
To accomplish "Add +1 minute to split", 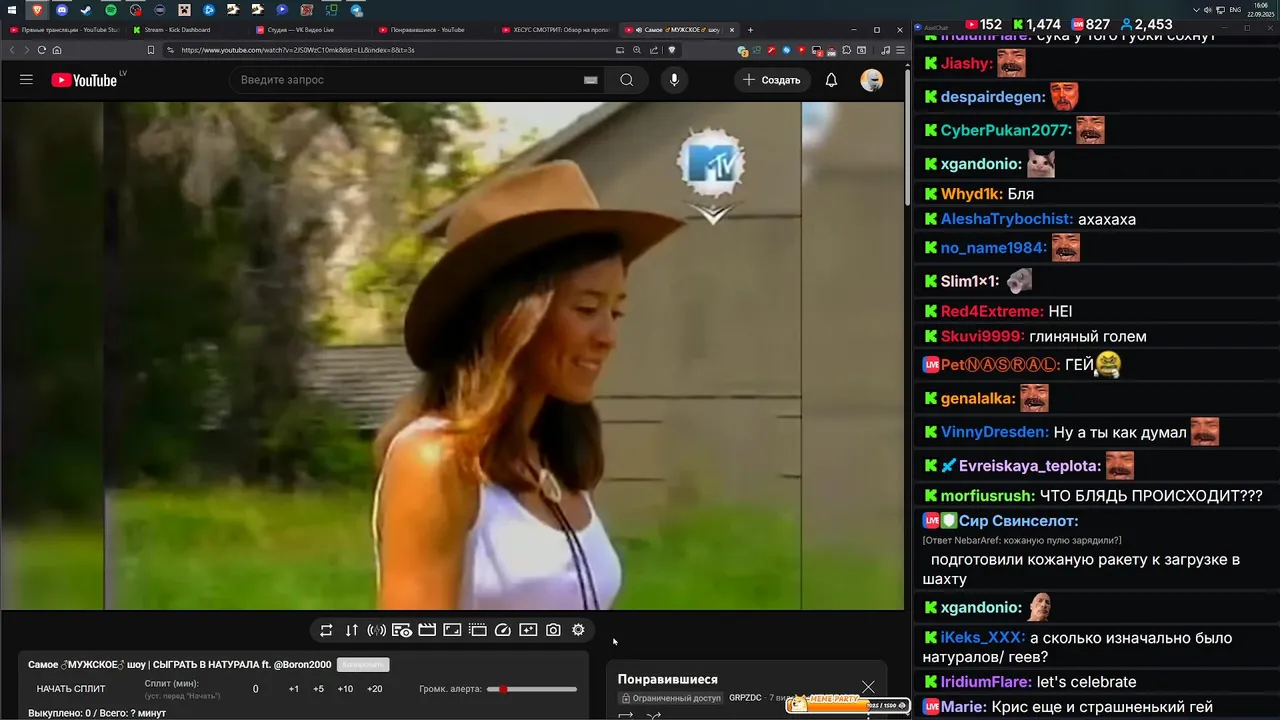I will click(294, 689).
